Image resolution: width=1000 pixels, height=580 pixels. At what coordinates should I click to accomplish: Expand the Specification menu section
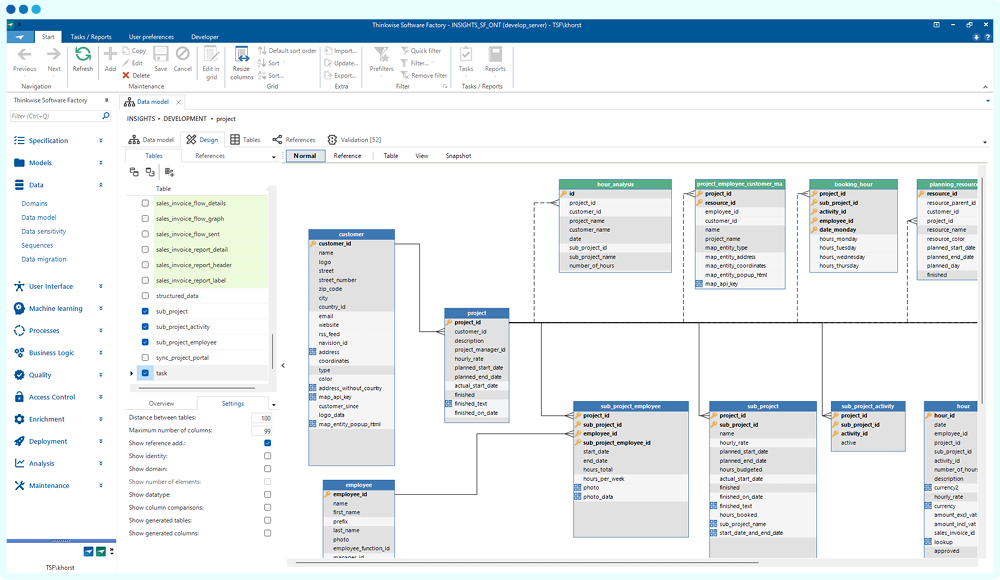[x=48, y=141]
